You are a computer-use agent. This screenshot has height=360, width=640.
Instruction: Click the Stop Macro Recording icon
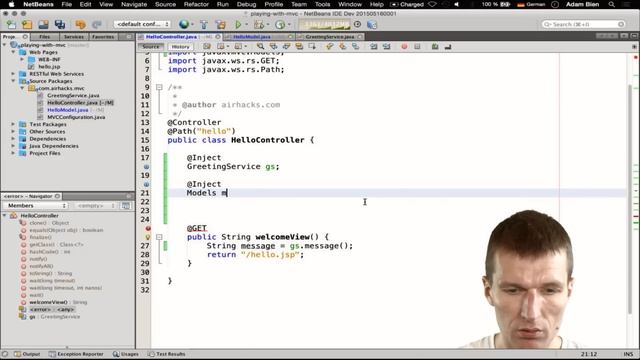pos(417,47)
